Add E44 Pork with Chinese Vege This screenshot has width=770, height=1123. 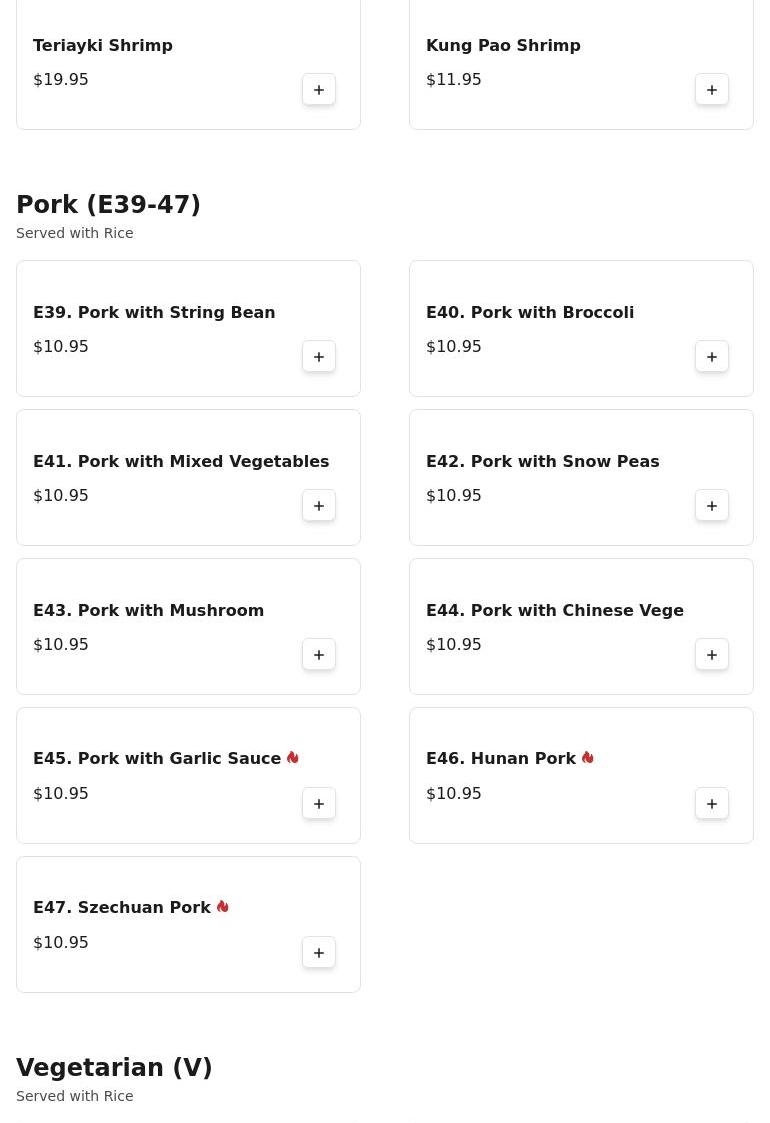coord(711,655)
